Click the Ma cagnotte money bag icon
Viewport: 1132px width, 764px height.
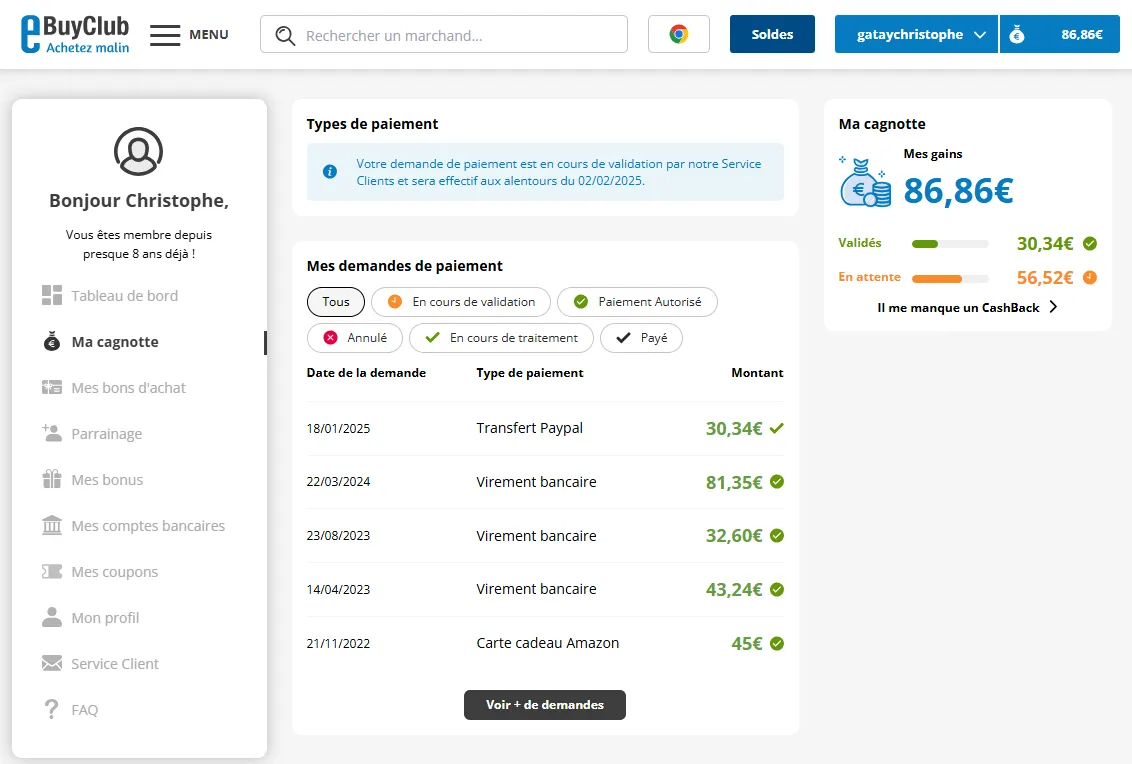(x=52, y=341)
